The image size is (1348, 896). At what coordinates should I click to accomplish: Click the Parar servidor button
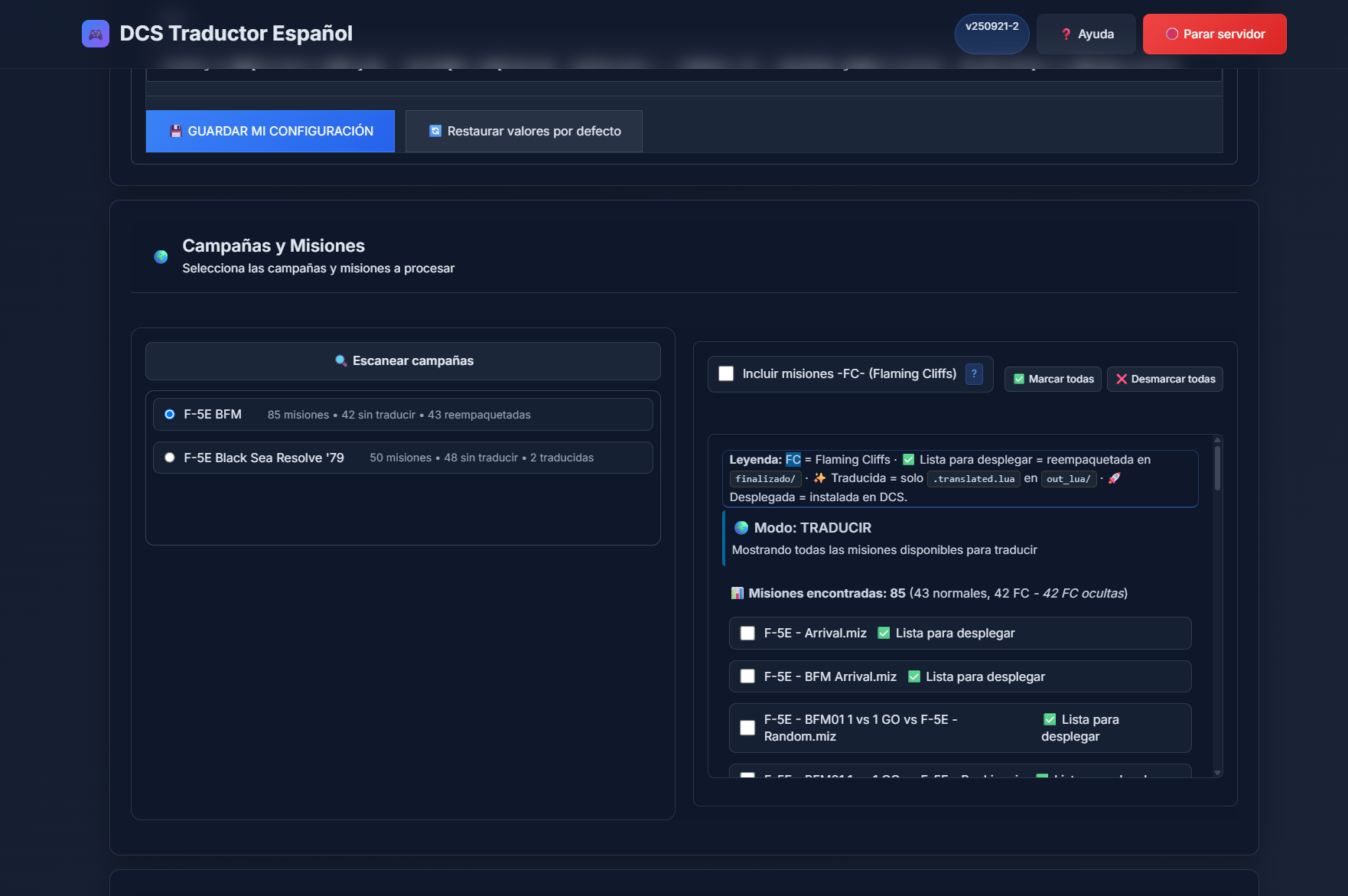pos(1215,34)
